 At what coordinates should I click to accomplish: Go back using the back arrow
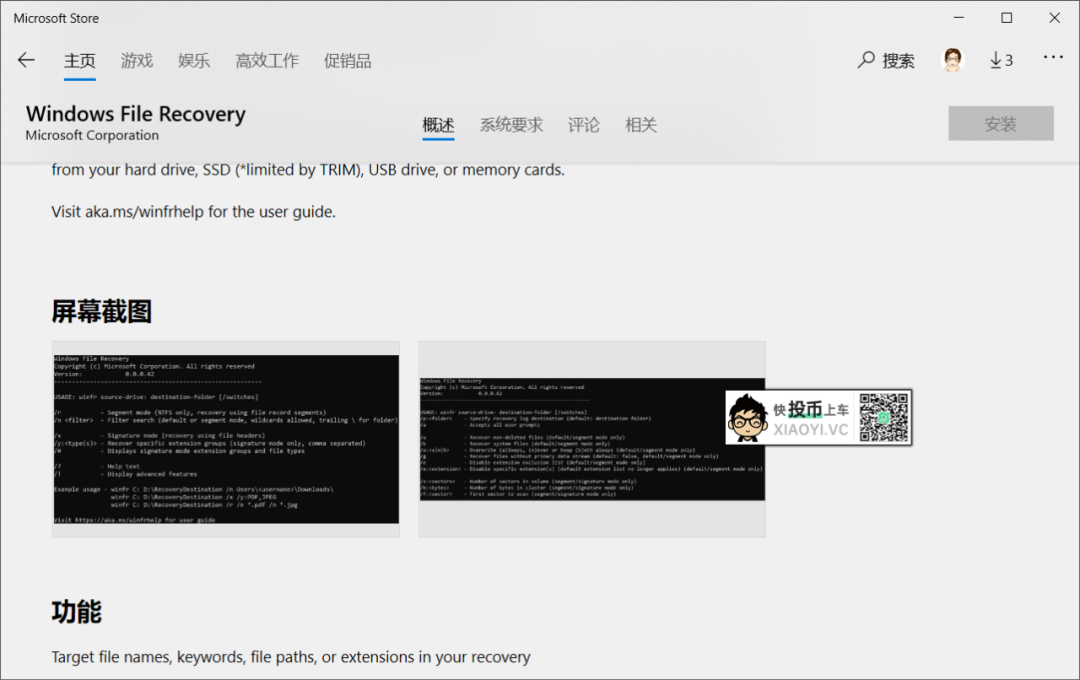pyautogui.click(x=26, y=60)
